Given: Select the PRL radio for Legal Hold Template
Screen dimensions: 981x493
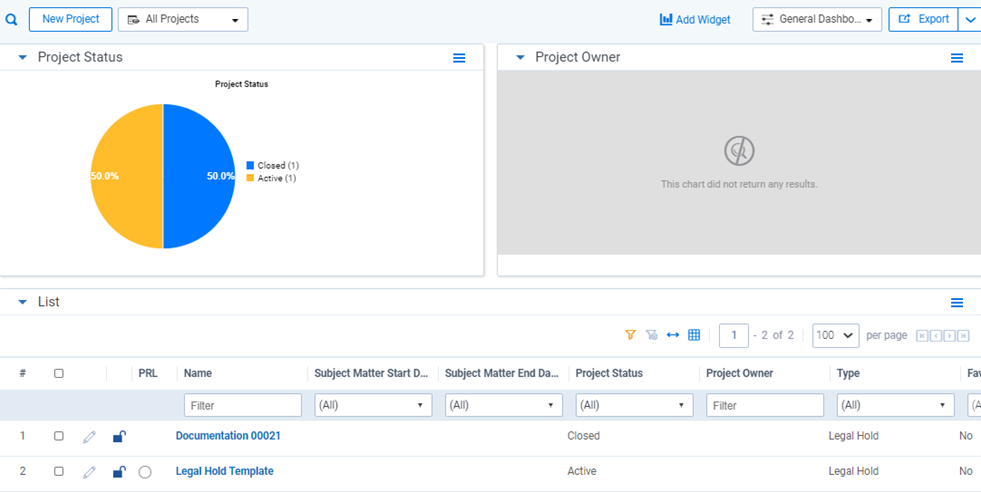Looking at the screenshot, I should click(x=145, y=472).
